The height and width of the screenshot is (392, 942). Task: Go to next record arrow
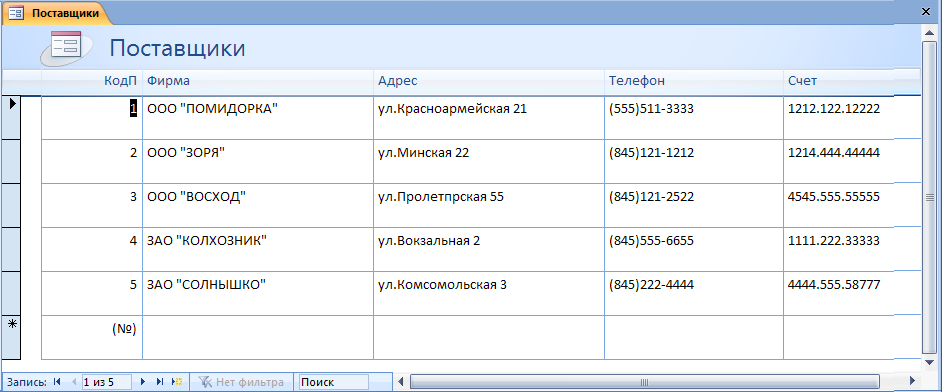click(x=143, y=382)
